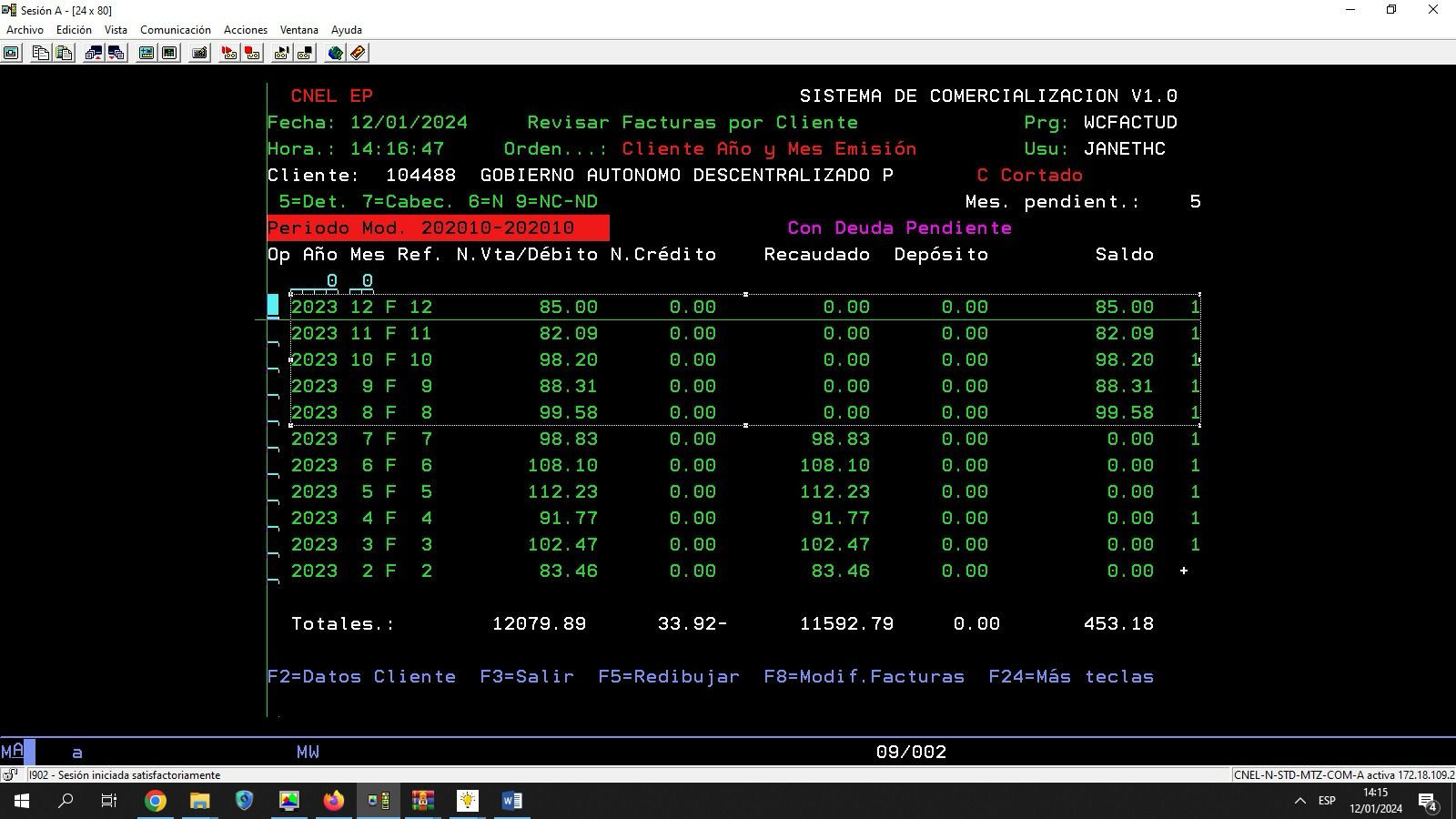This screenshot has width=1456, height=819.
Task: Click the F3=Salir function key label
Action: [x=527, y=676]
